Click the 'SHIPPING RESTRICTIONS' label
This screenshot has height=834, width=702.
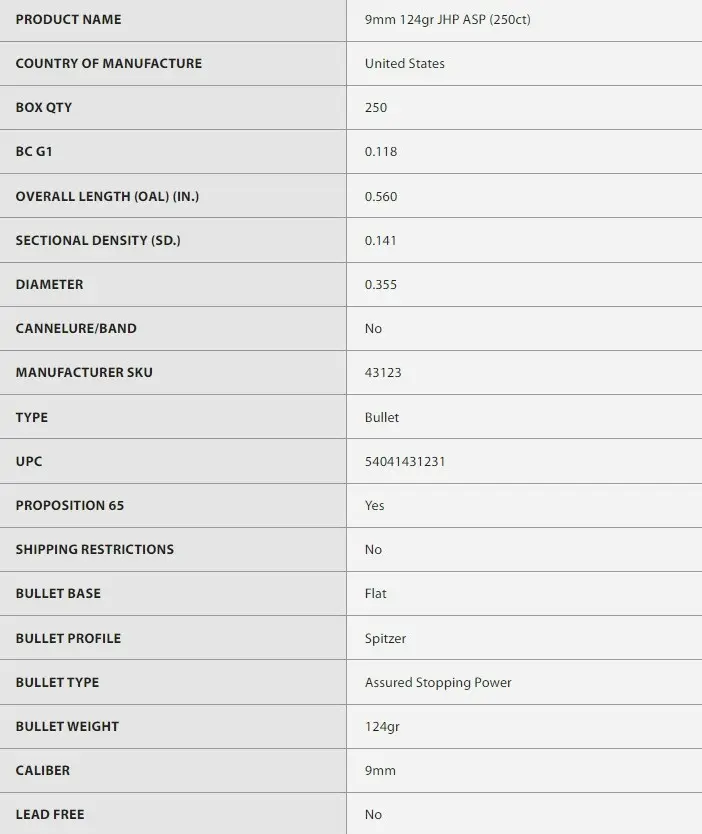(x=95, y=549)
